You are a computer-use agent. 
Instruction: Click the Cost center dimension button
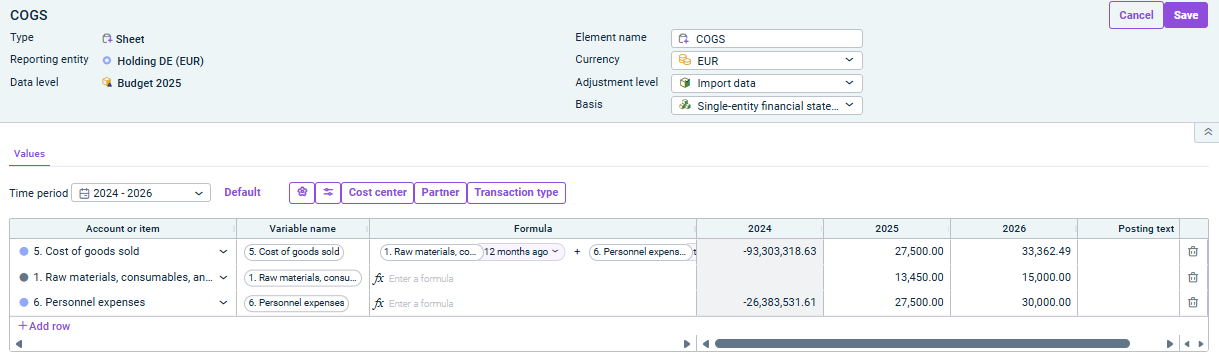(377, 192)
